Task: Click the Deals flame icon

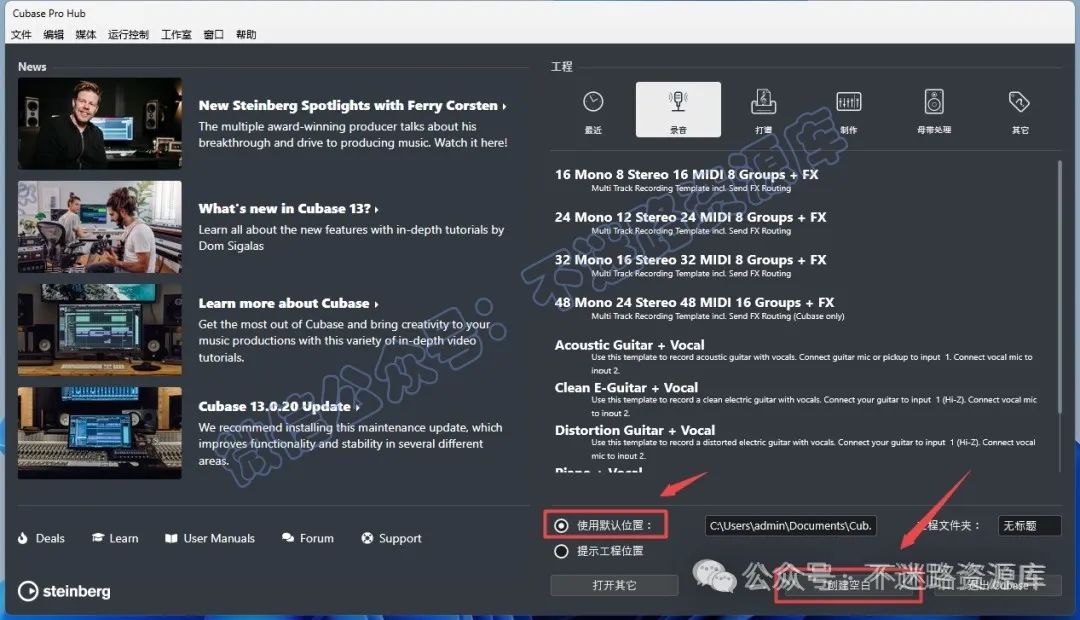Action: [23, 538]
